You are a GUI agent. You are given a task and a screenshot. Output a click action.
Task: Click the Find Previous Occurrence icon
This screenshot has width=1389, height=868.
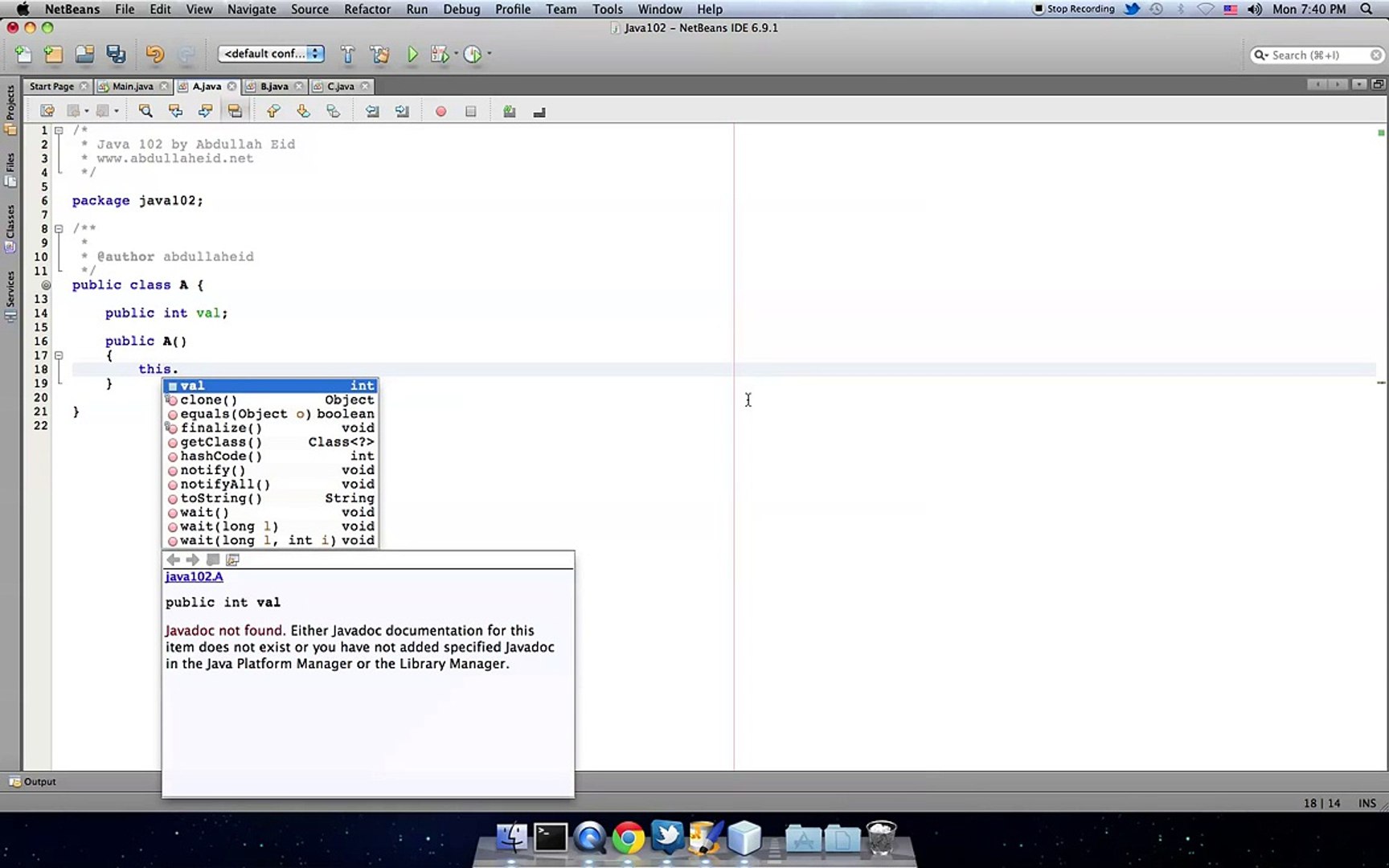(175, 111)
